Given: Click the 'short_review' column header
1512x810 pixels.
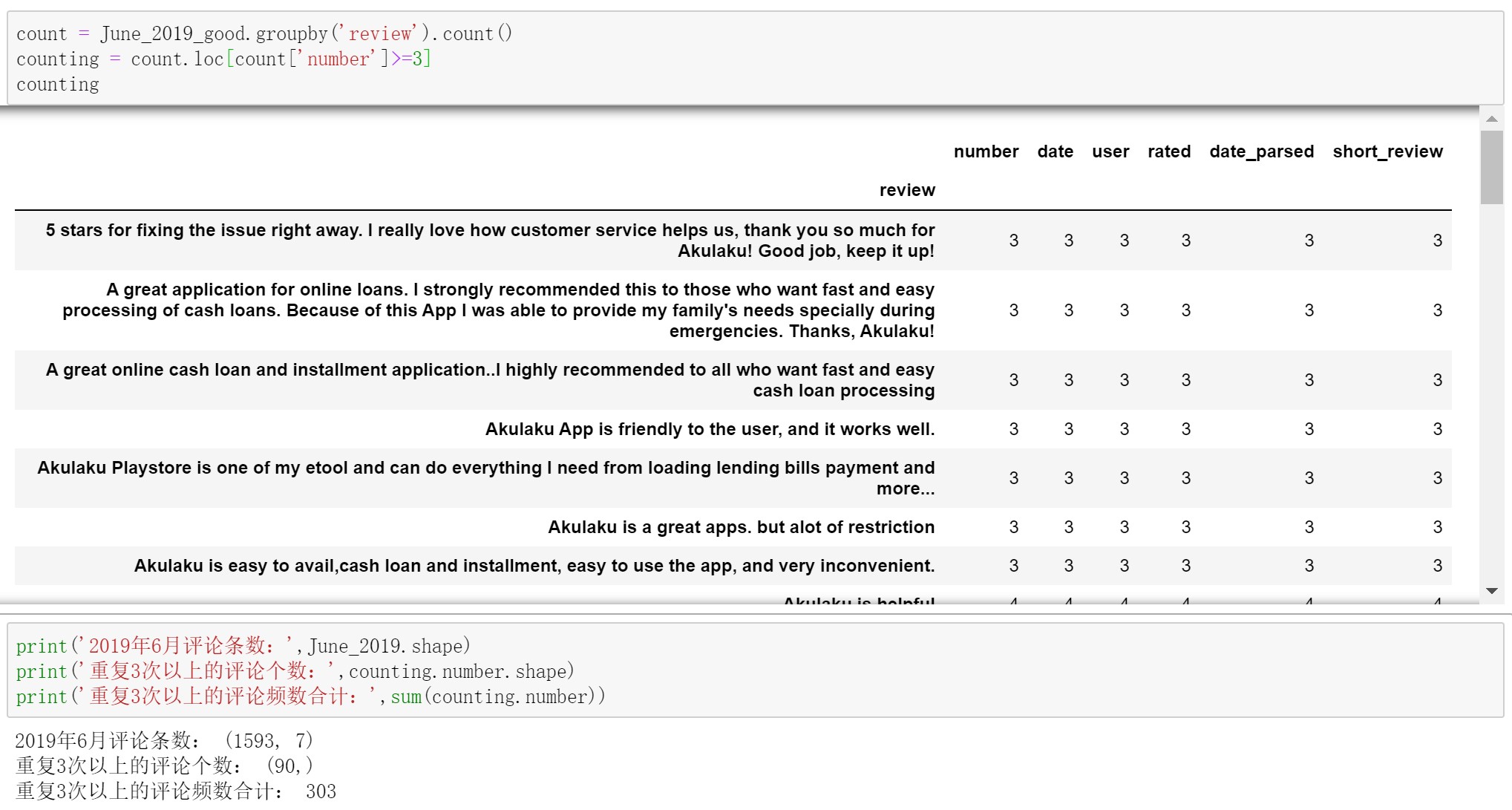Looking at the screenshot, I should (1387, 151).
